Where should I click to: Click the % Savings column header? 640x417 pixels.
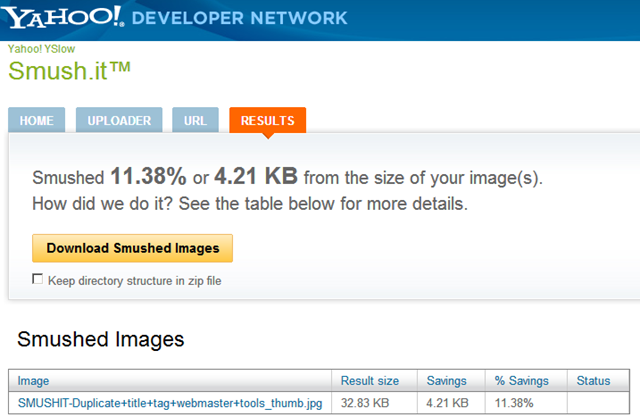coord(526,381)
